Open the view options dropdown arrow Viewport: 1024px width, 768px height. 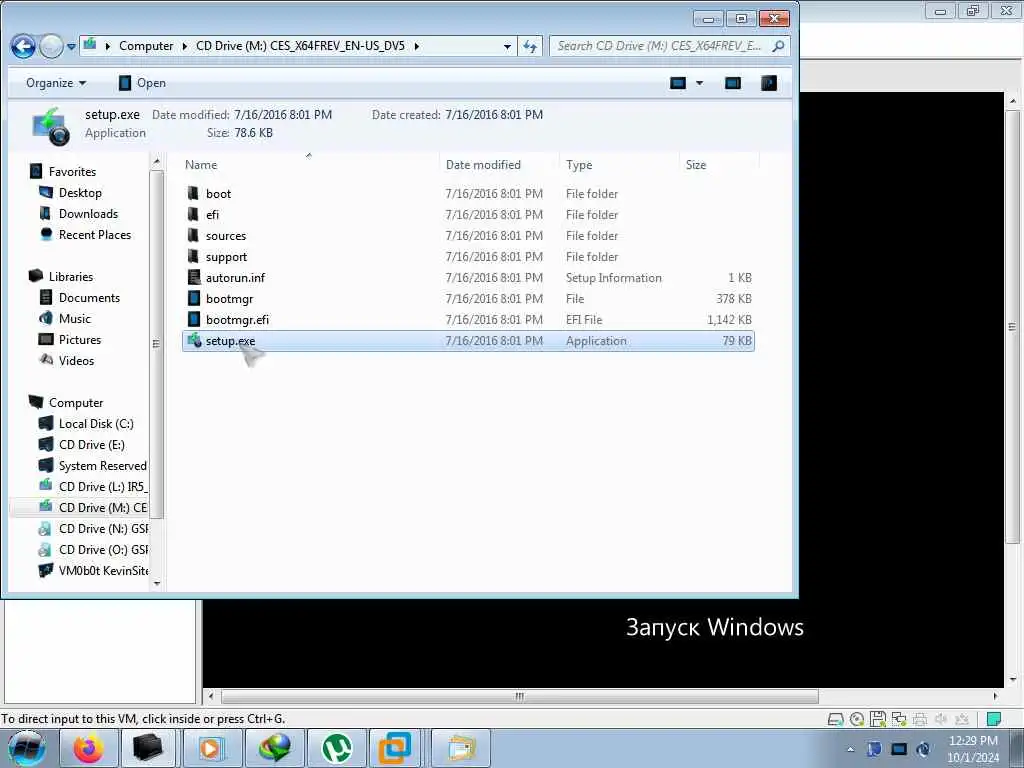click(x=699, y=83)
